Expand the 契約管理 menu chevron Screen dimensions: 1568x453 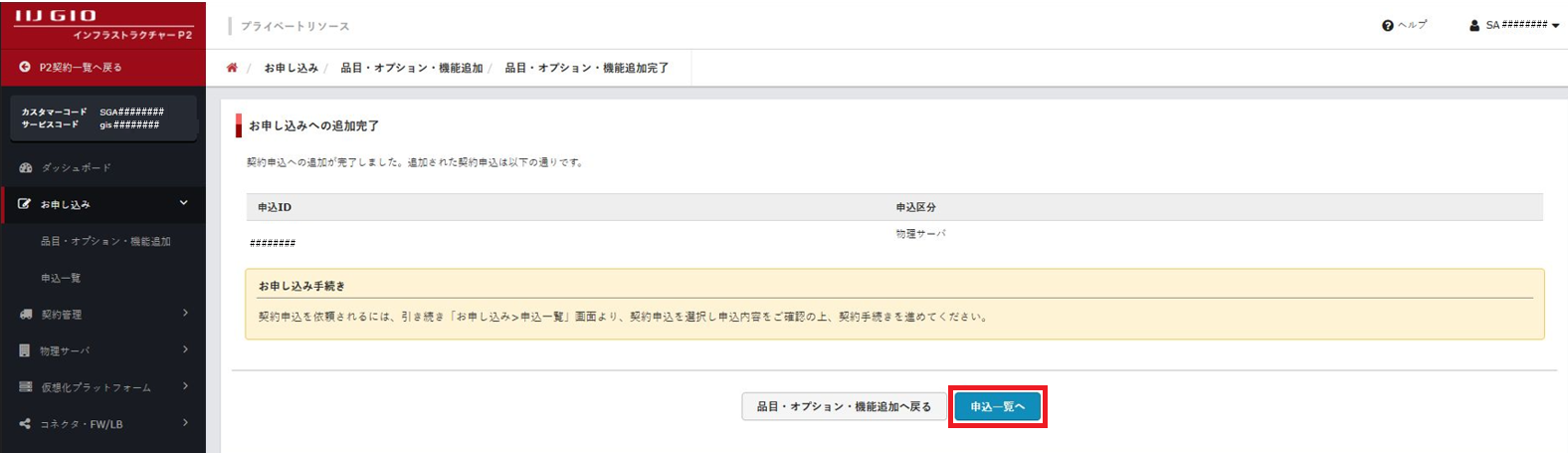coord(185,314)
